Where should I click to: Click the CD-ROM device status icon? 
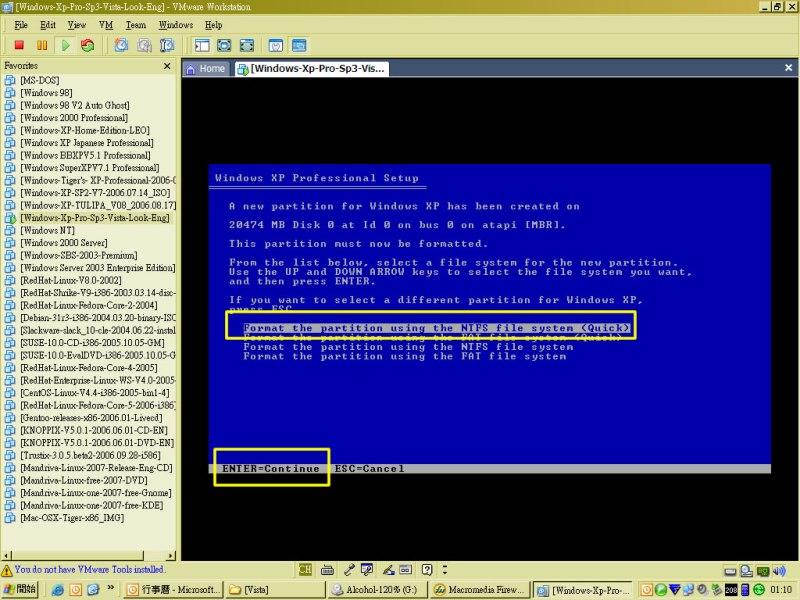(x=746, y=571)
